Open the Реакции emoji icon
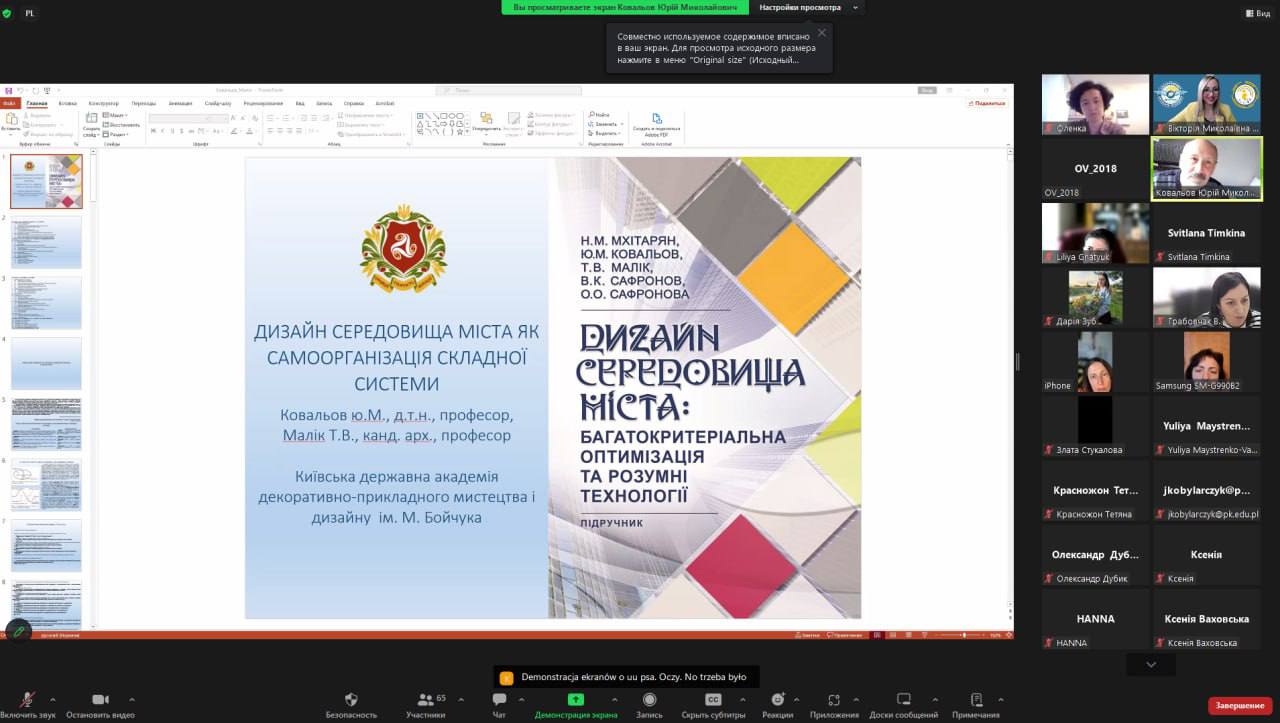1280x723 pixels. coord(777,700)
